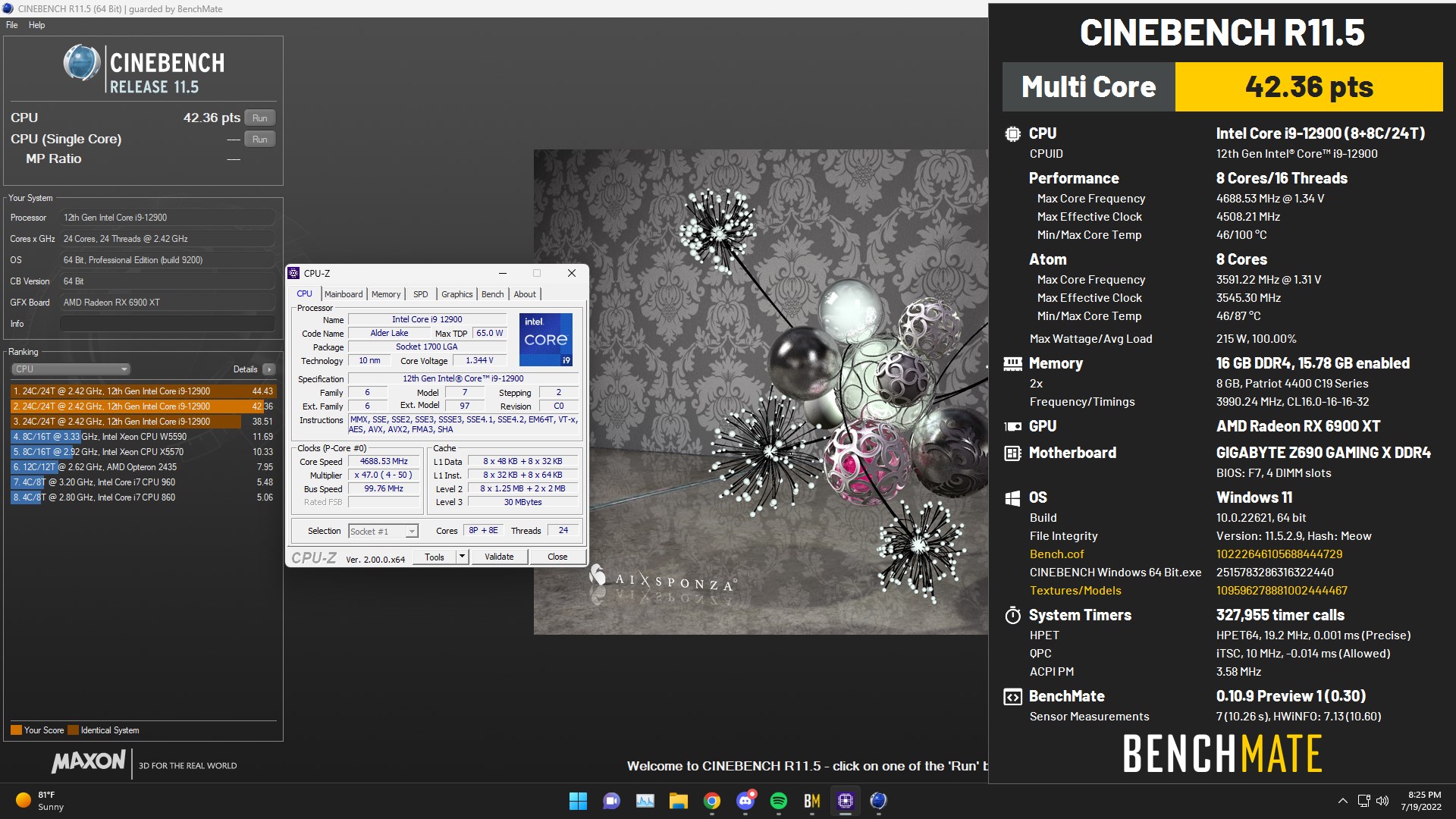This screenshot has width=1456, height=819.
Task: Click CPU-Z Close button
Action: click(x=557, y=557)
